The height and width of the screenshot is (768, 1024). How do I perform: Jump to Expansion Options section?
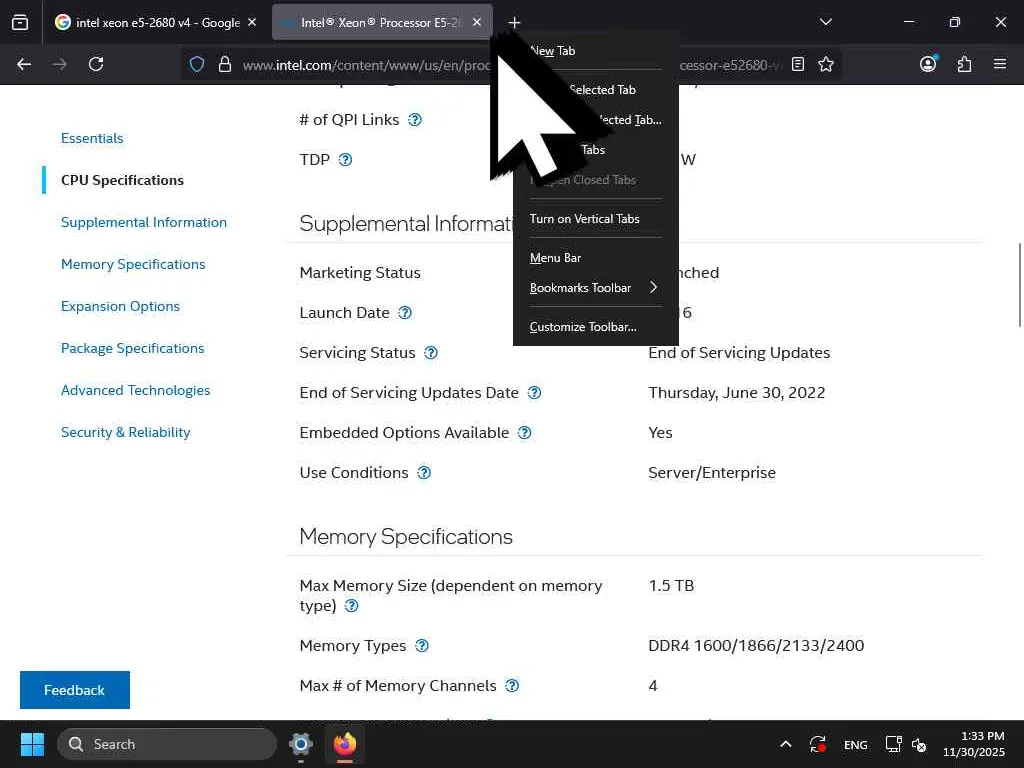pyautogui.click(x=120, y=306)
